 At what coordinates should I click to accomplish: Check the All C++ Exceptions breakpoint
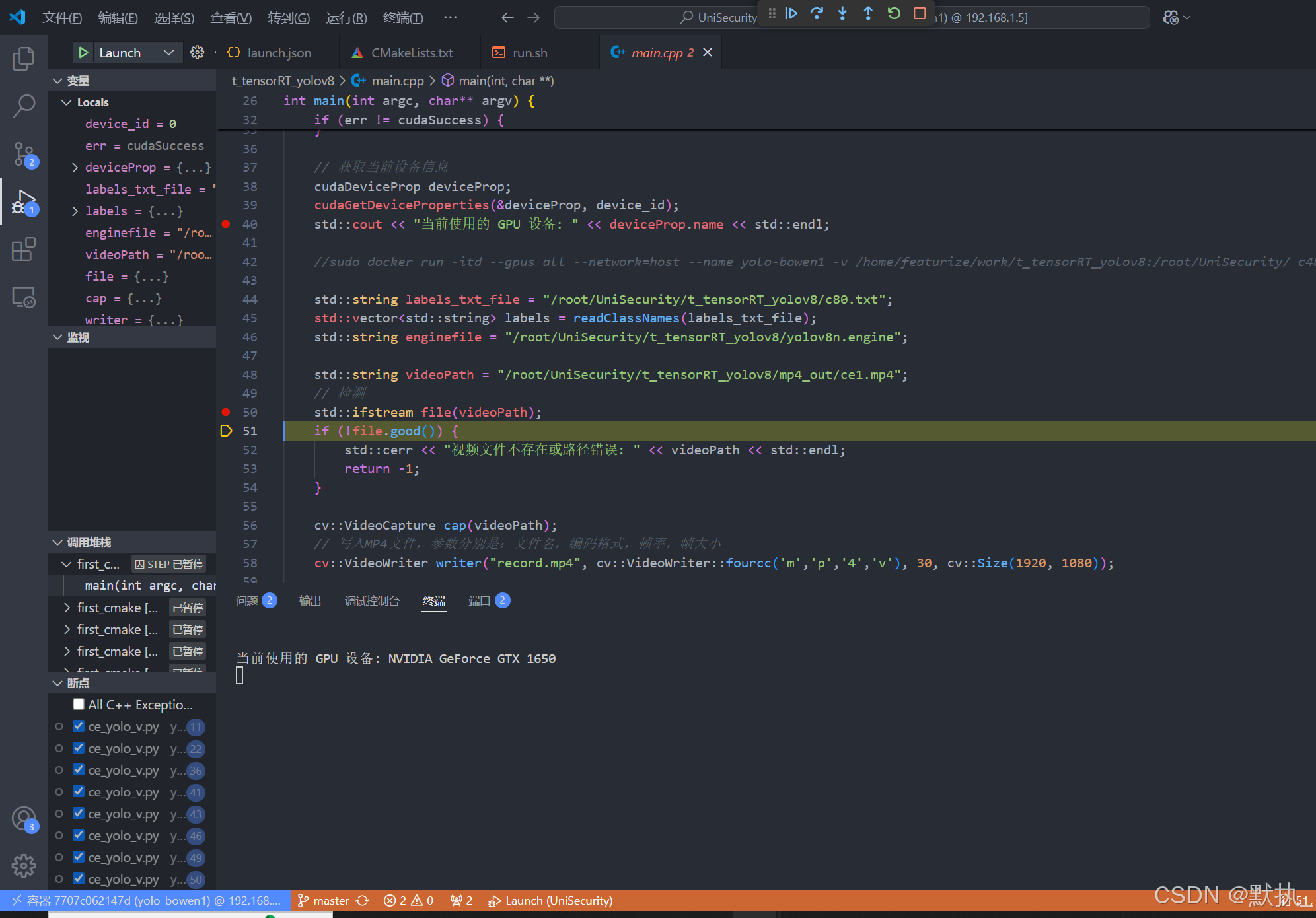click(79, 704)
